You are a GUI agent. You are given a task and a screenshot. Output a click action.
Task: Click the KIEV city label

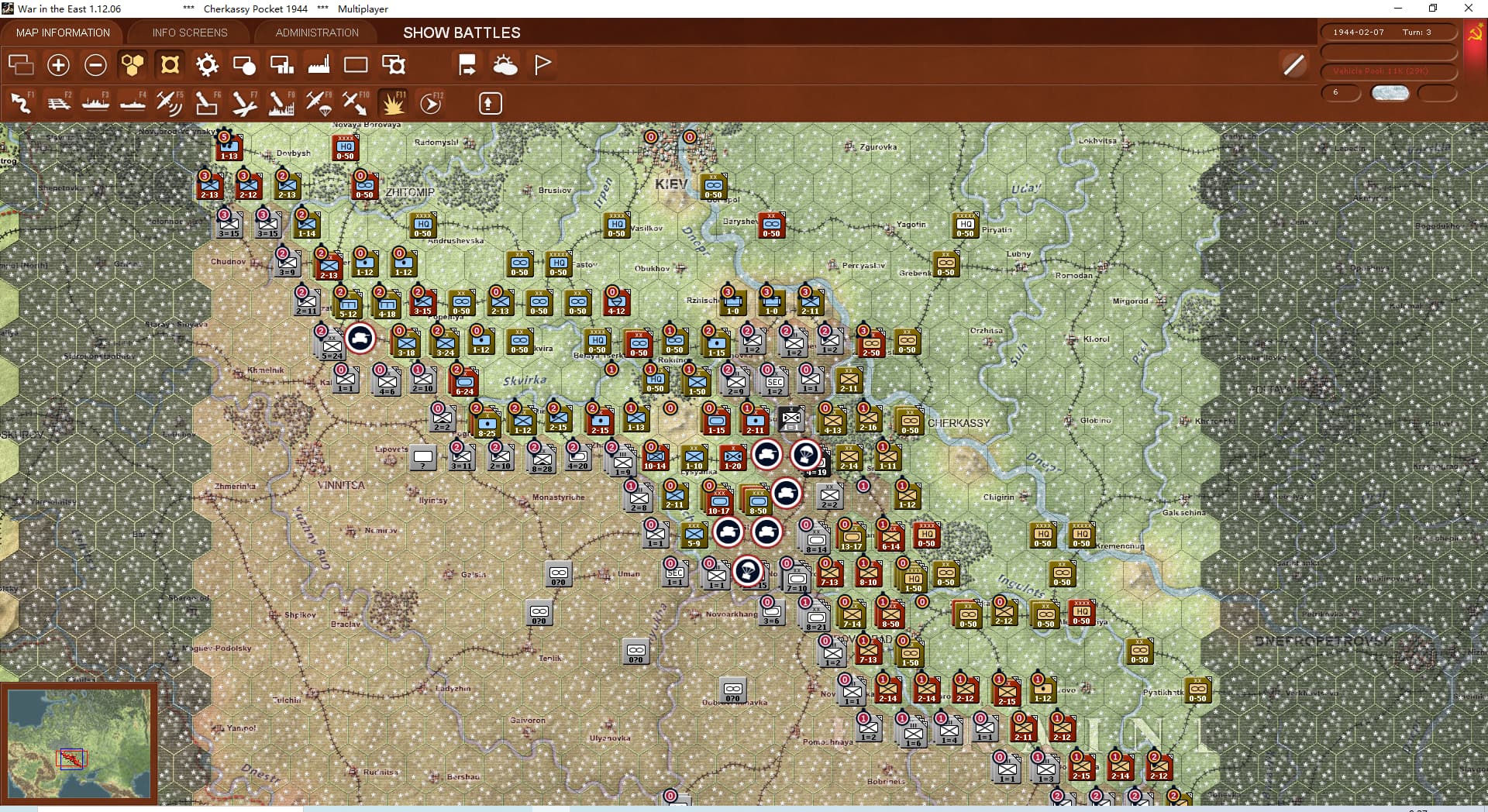click(670, 184)
